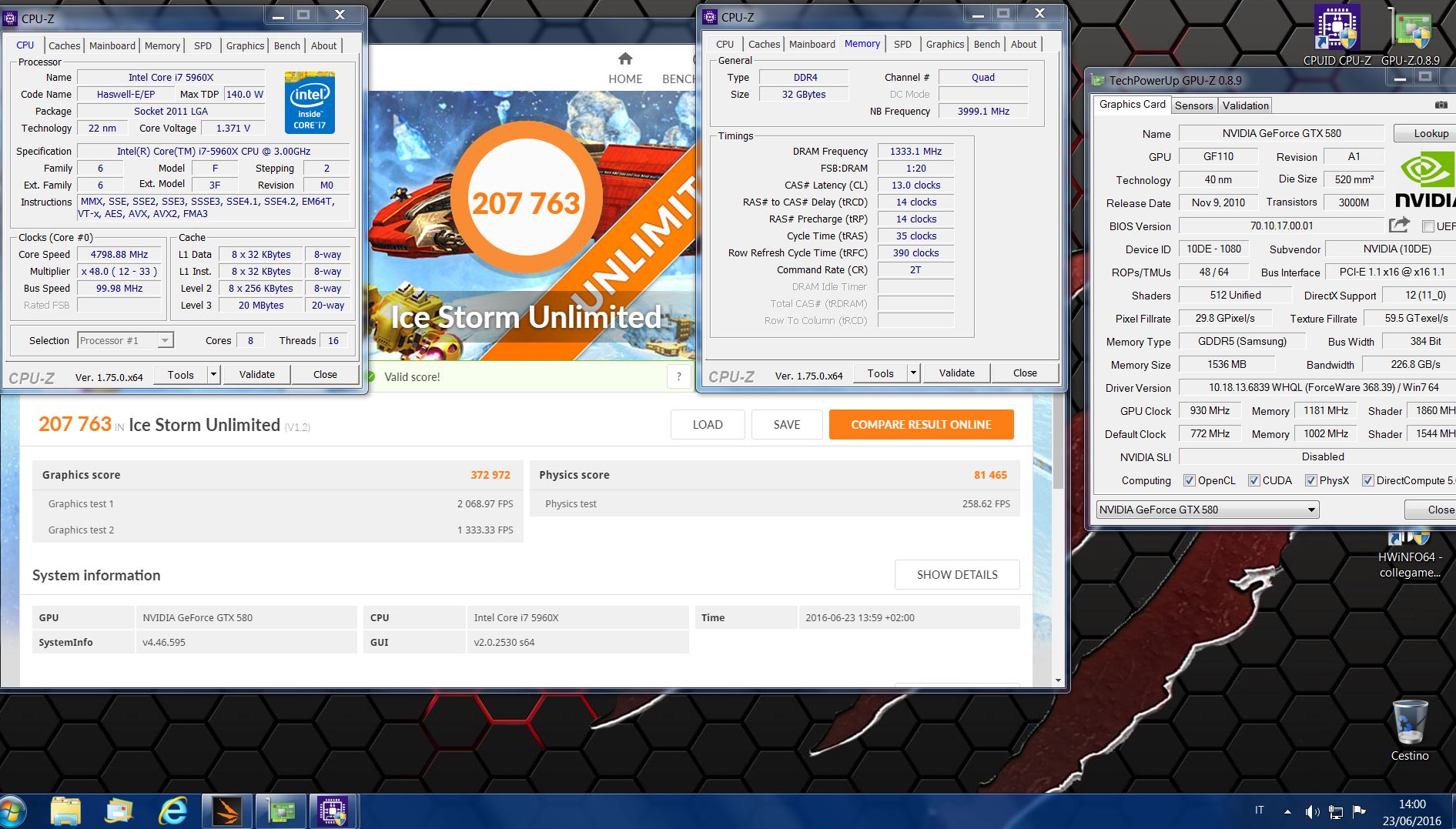The height and width of the screenshot is (829, 1456).
Task: Click the Intel Core i7 logo badge
Action: tap(310, 102)
